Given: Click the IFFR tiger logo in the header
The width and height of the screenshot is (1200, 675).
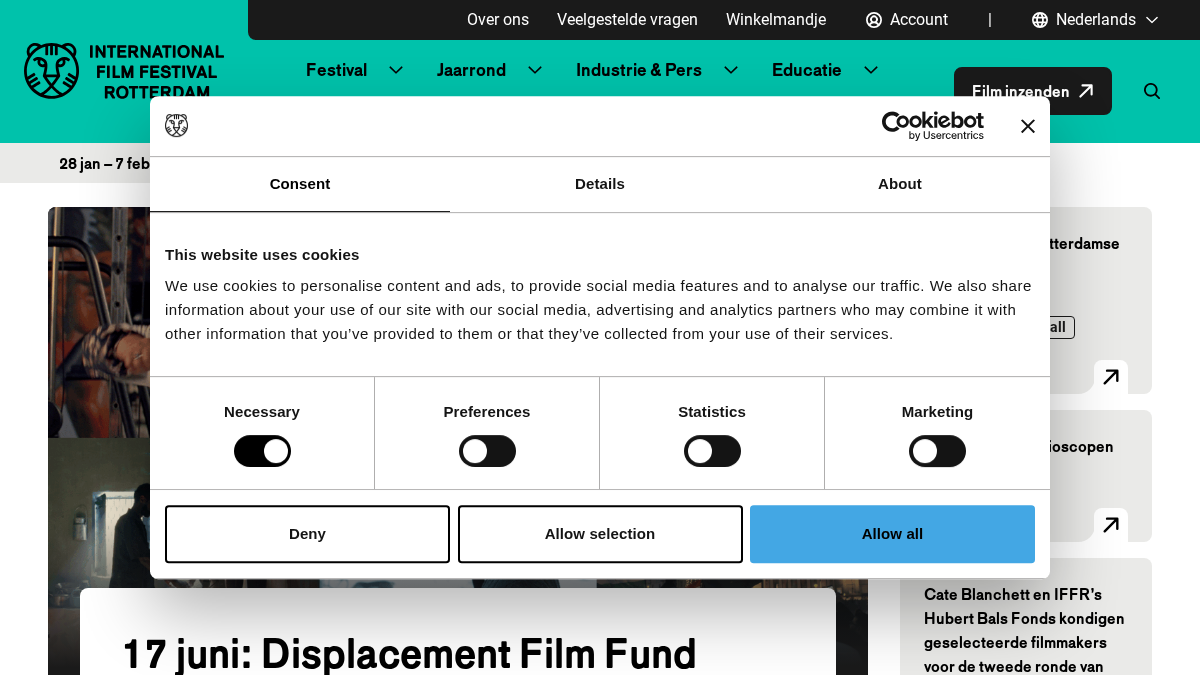Looking at the screenshot, I should point(51,70).
